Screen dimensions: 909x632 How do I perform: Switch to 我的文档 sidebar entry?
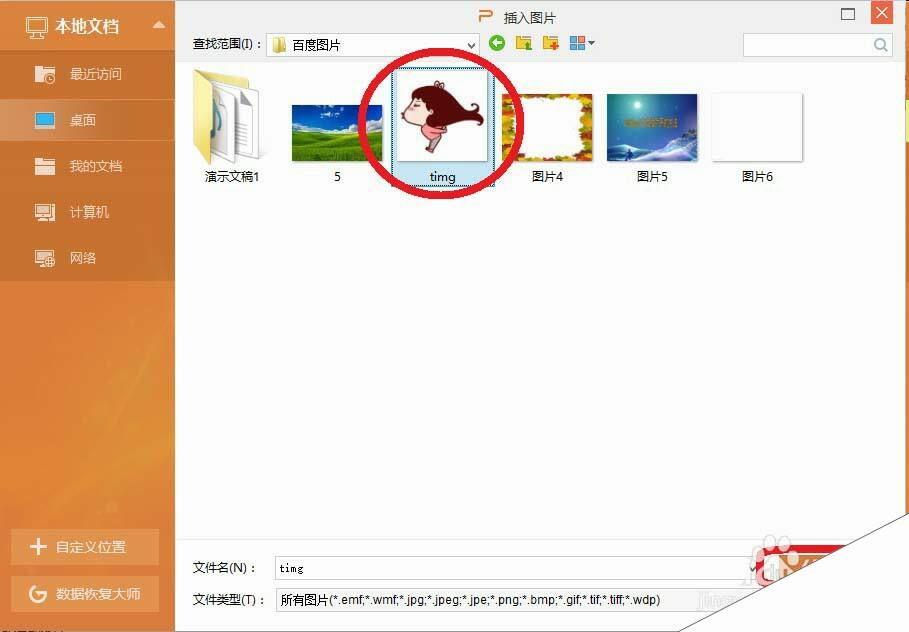[86, 166]
